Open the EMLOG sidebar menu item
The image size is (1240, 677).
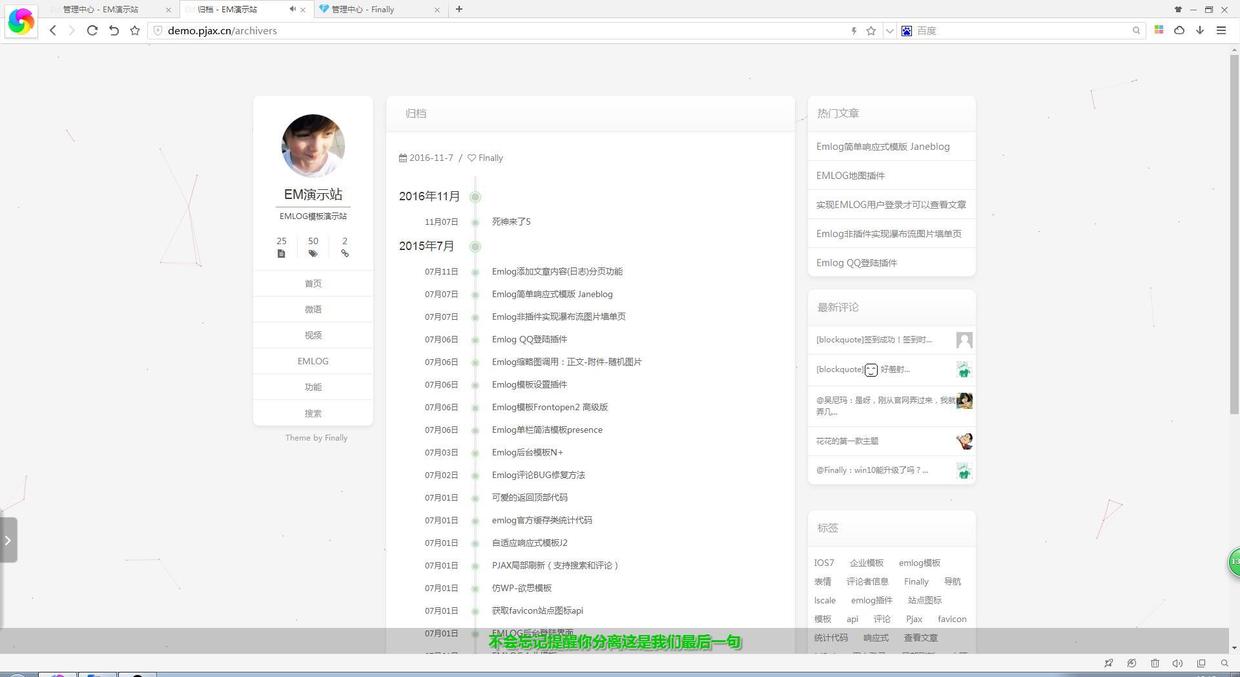click(x=313, y=361)
